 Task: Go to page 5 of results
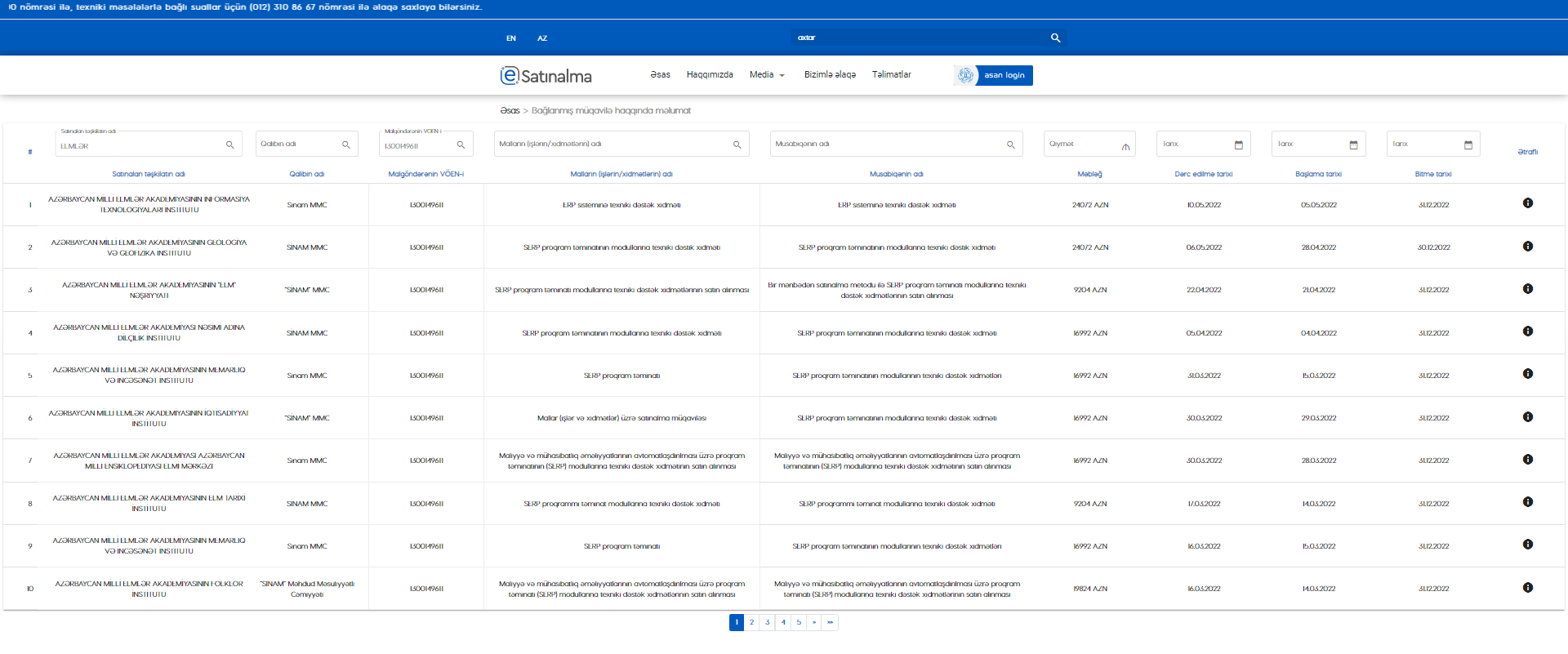pos(799,622)
